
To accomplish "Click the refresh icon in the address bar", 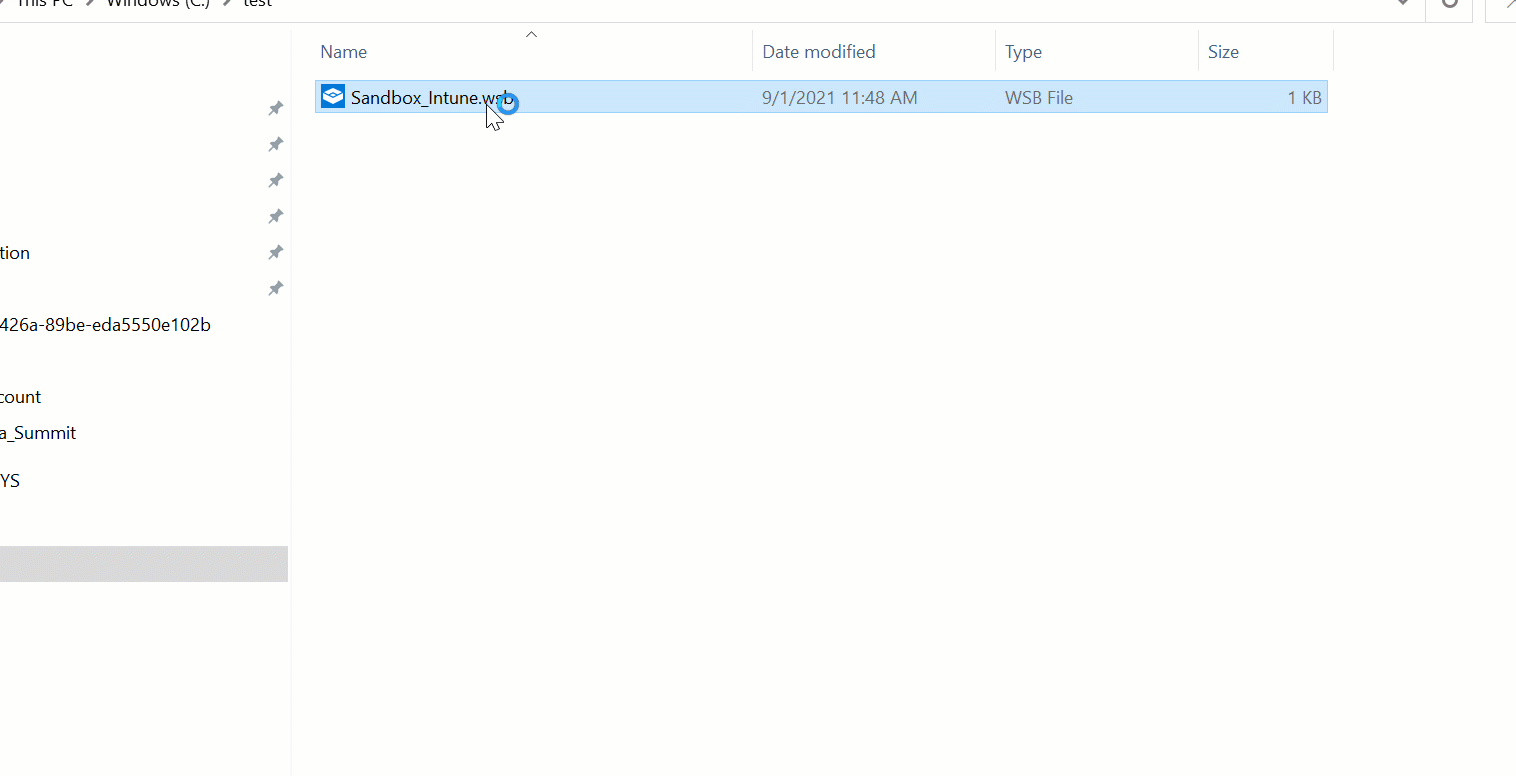I will [1450, 4].
